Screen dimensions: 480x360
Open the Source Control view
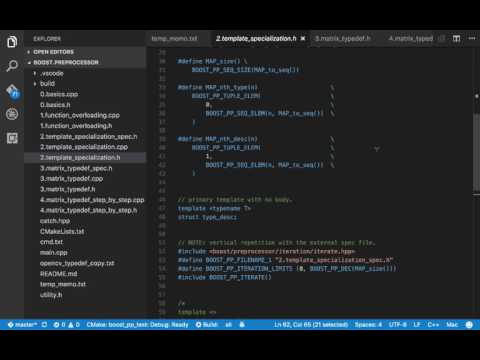(13, 91)
